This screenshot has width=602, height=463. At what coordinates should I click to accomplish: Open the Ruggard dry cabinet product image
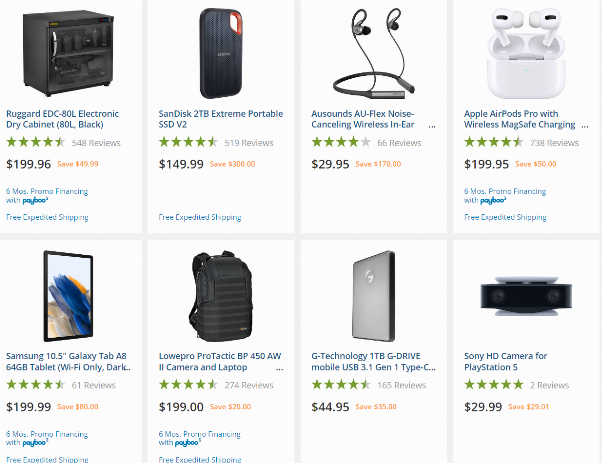coord(68,53)
